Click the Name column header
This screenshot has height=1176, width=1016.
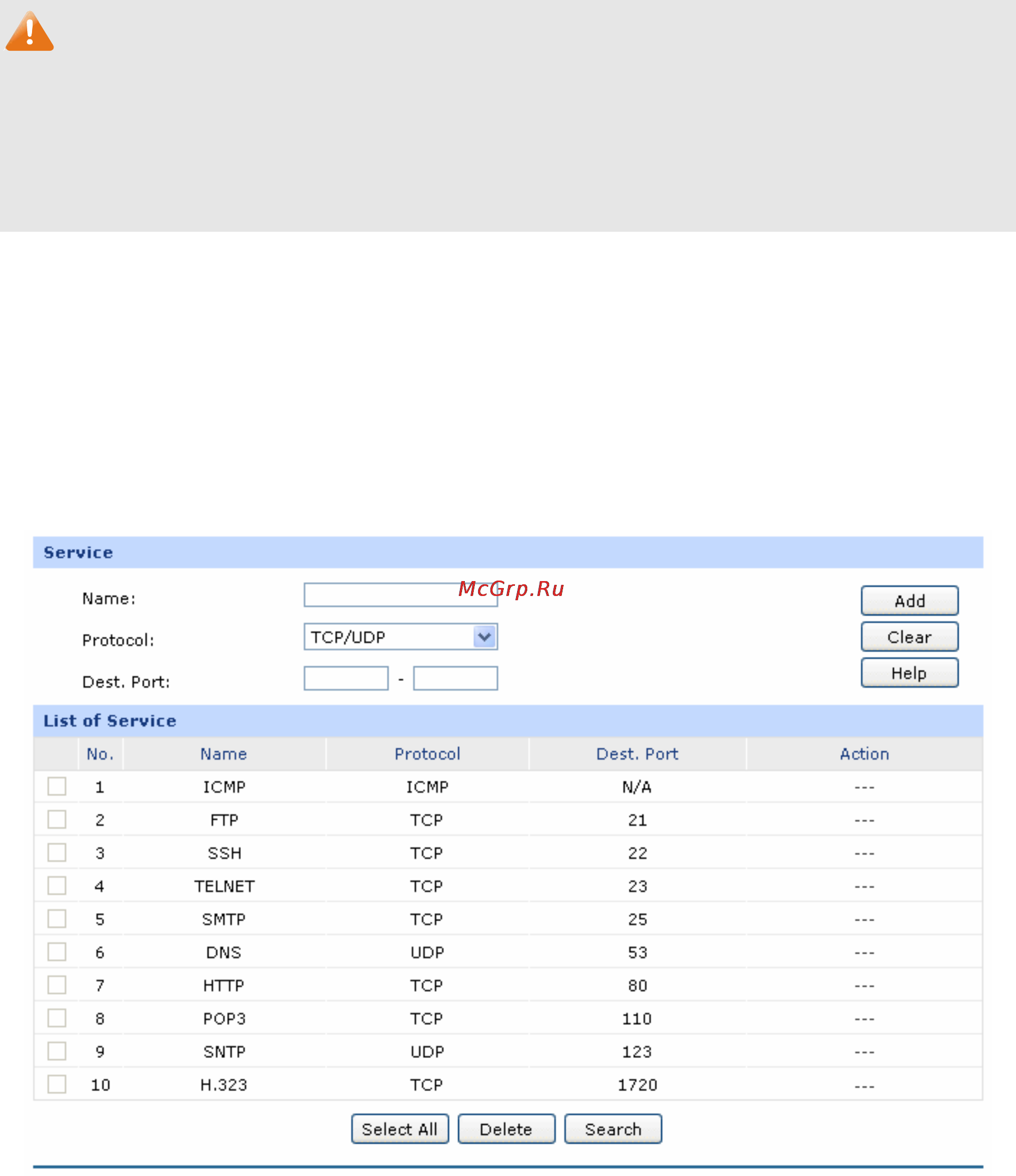pyautogui.click(x=224, y=754)
